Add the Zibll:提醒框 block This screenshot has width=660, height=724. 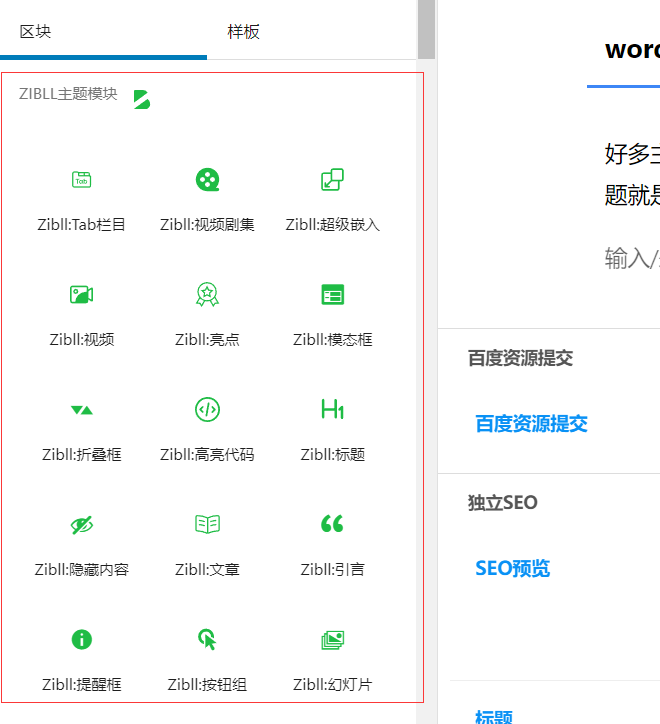(82, 658)
